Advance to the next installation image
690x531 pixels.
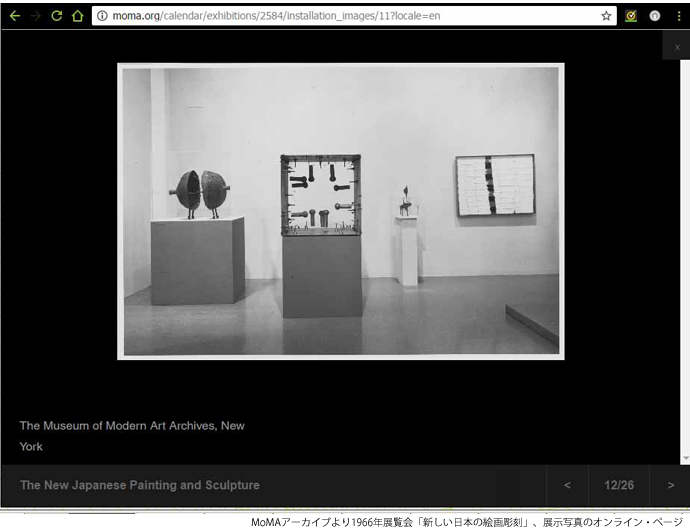click(670, 485)
